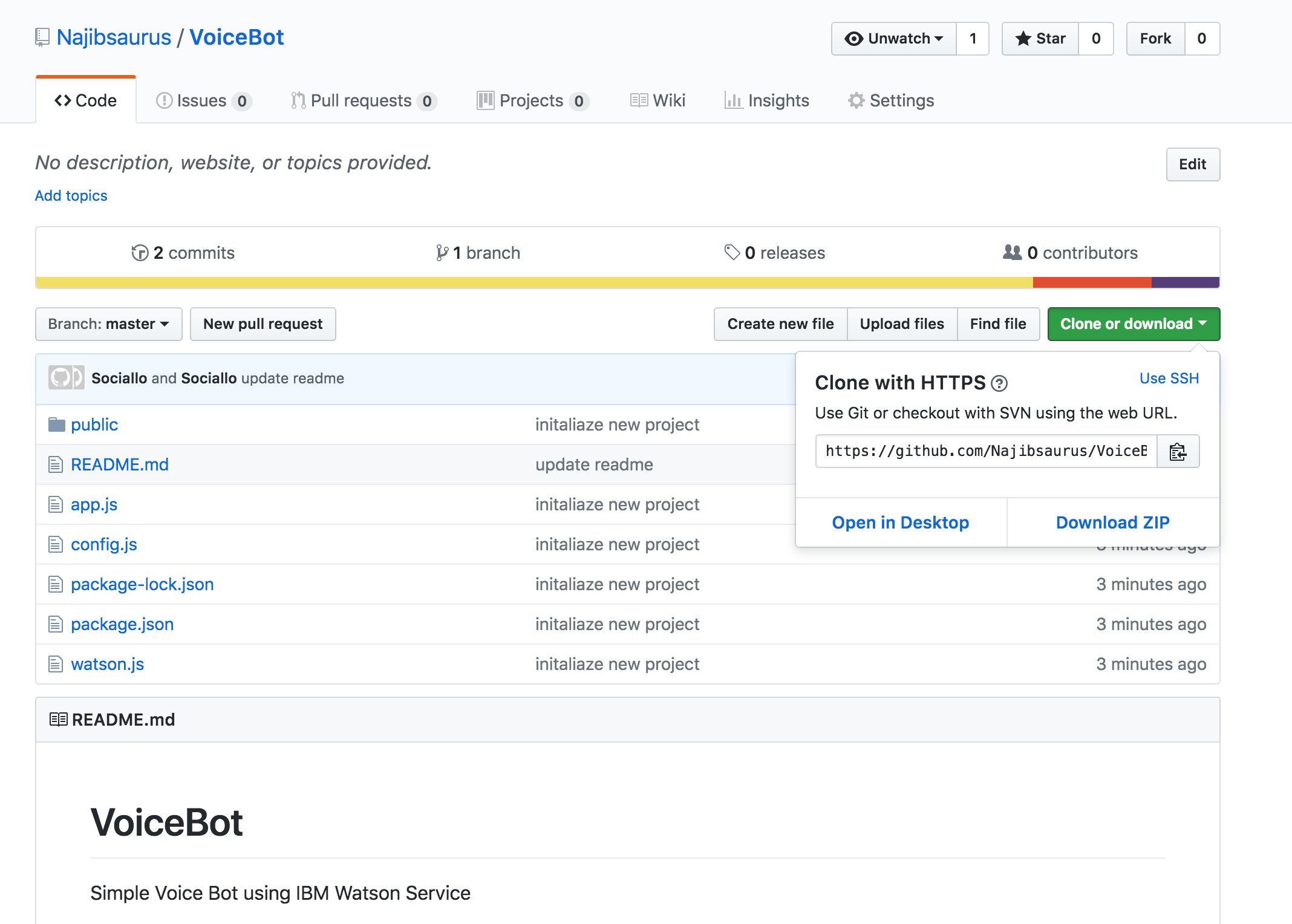Open the Unwatch dropdown
This screenshot has height=924, width=1292.
[894, 39]
